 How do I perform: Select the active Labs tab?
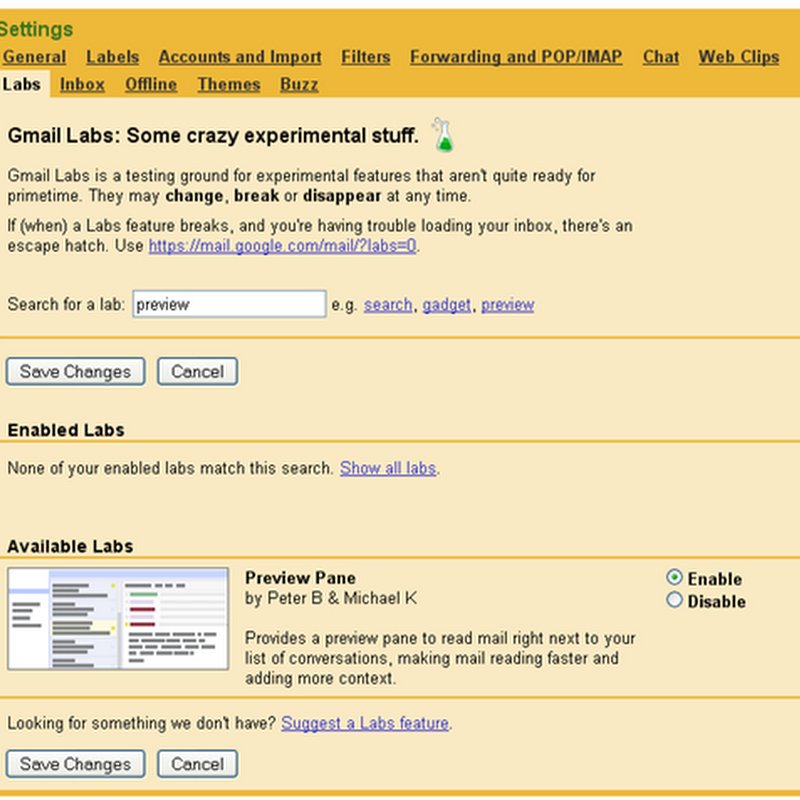[22, 84]
